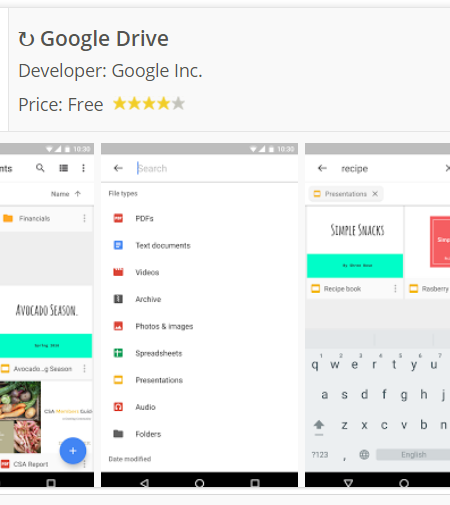Switch to list view icon in first screenshot
450x505 pixels.
(64, 168)
